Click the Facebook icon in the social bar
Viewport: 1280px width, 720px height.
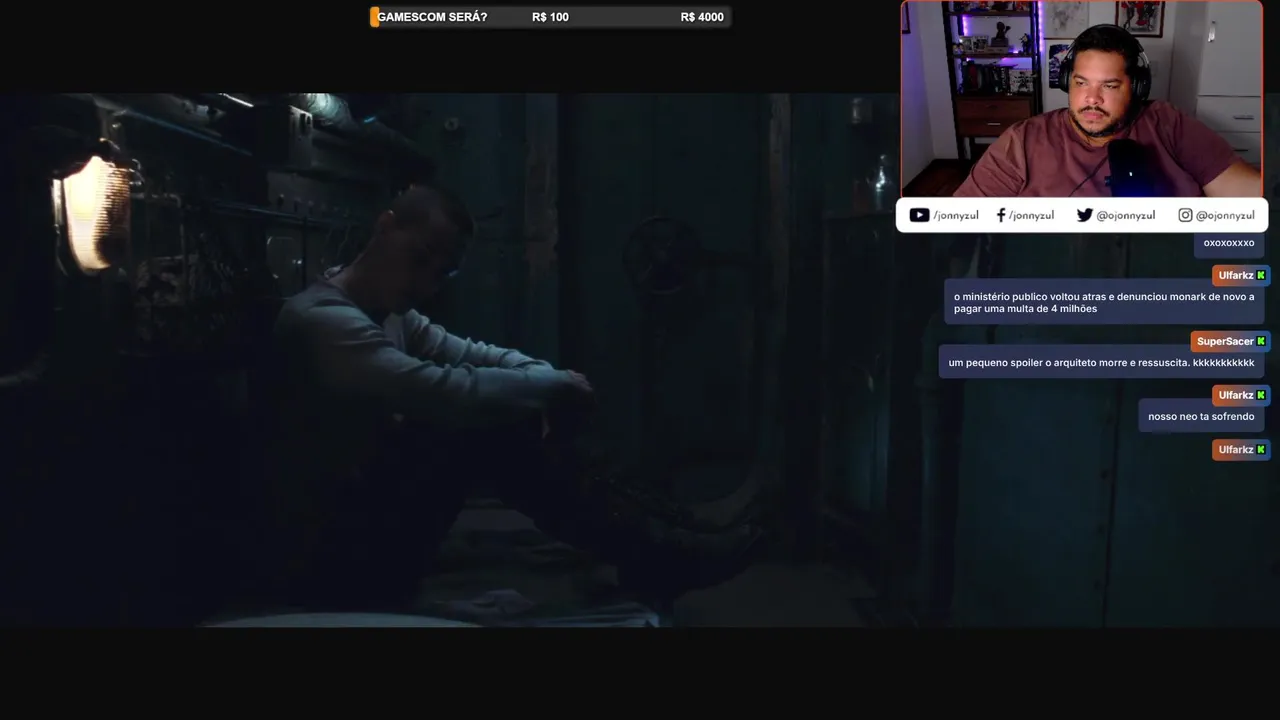(x=1000, y=215)
